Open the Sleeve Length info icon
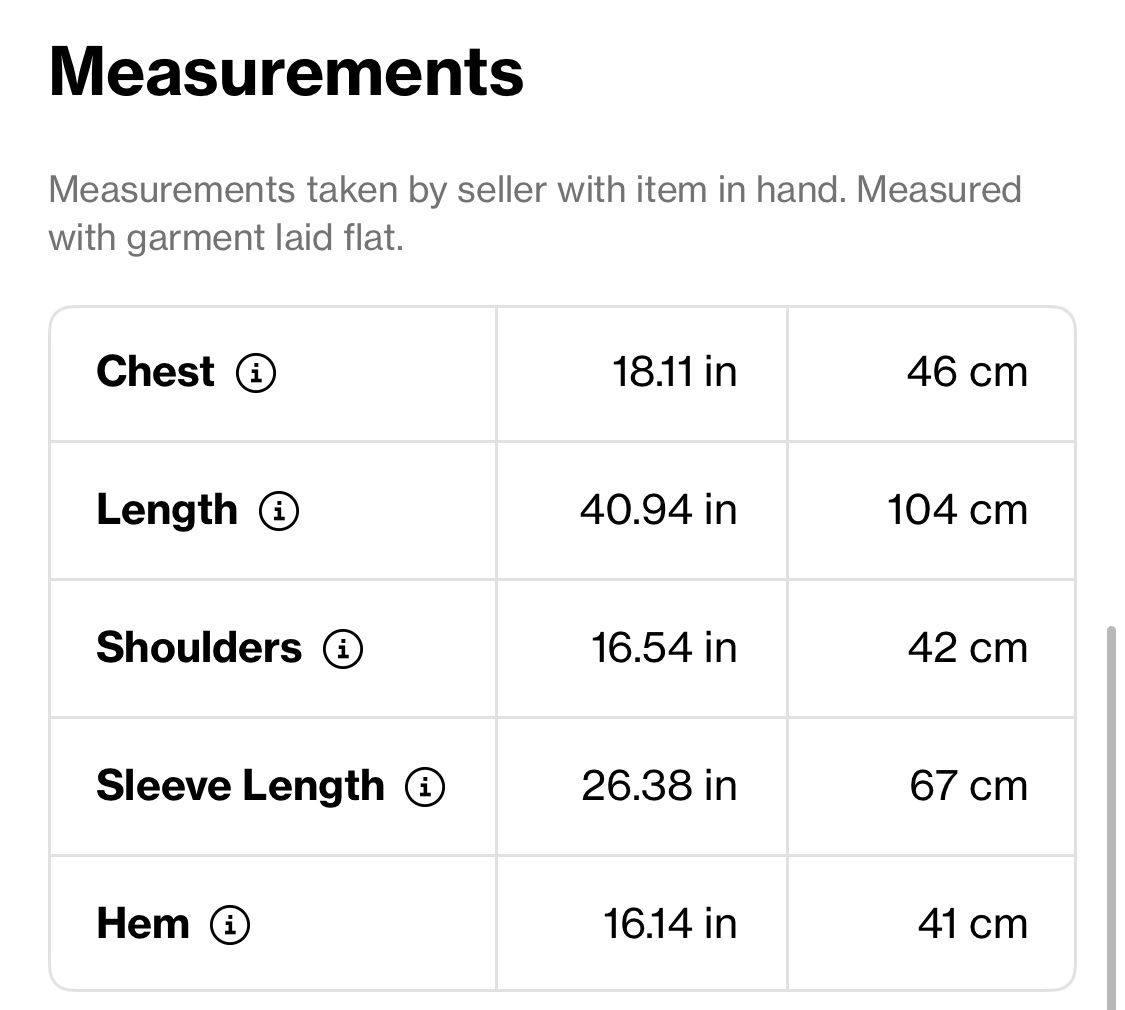This screenshot has height=1010, width=1125. [425, 786]
